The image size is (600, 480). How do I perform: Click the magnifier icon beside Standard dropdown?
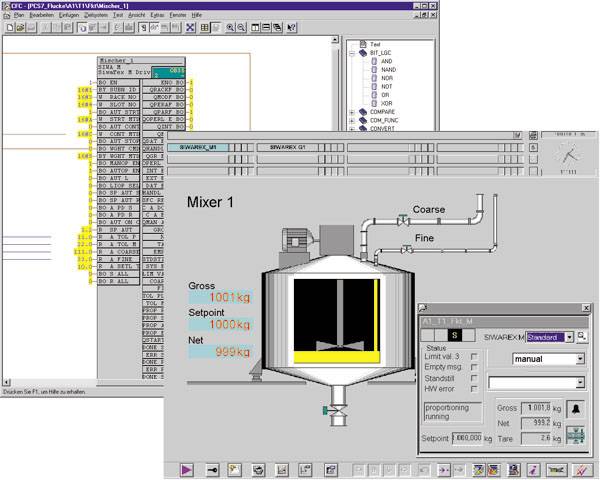point(582,337)
